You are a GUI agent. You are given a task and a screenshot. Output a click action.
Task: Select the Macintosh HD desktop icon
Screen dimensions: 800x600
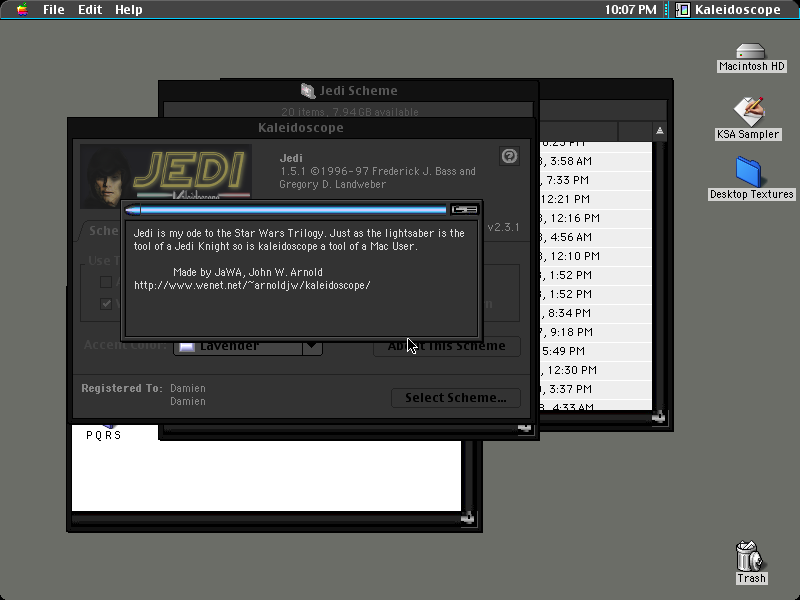coord(751,58)
